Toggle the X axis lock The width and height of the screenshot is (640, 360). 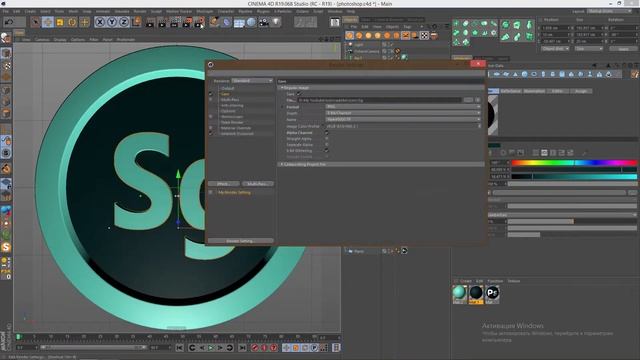click(x=100, y=22)
